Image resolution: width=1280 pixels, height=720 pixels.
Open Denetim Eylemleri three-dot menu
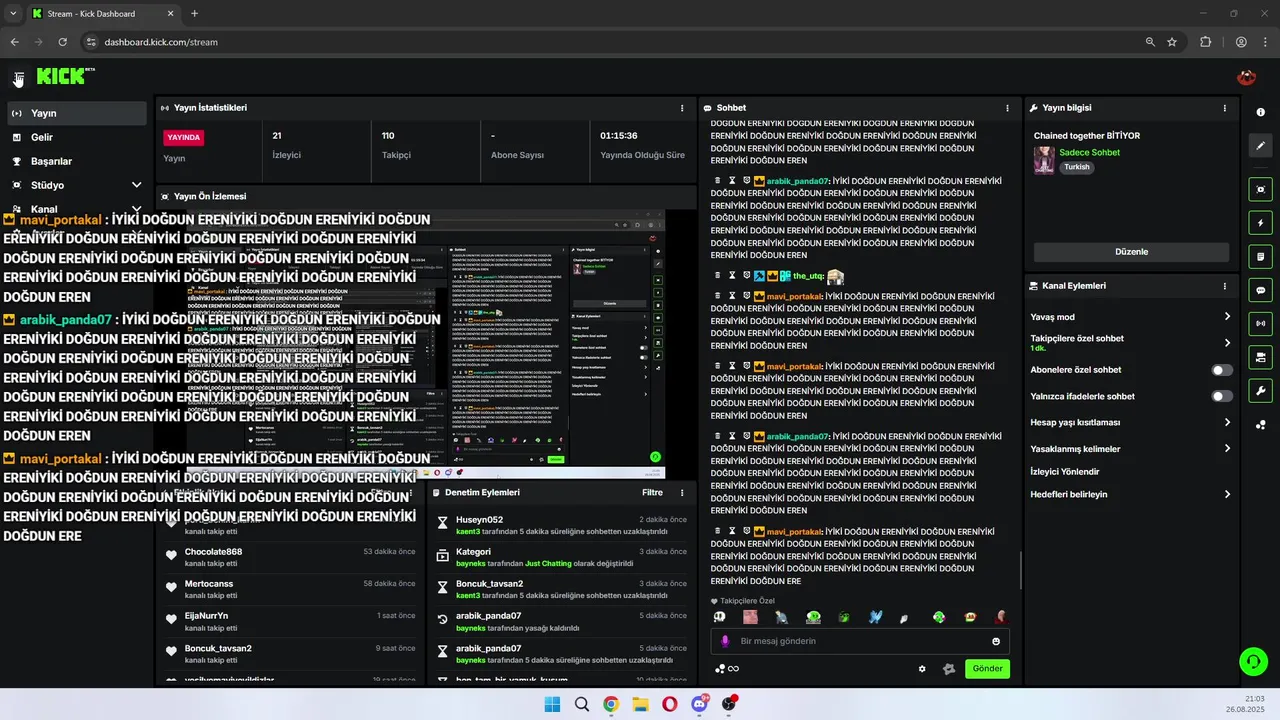682,493
